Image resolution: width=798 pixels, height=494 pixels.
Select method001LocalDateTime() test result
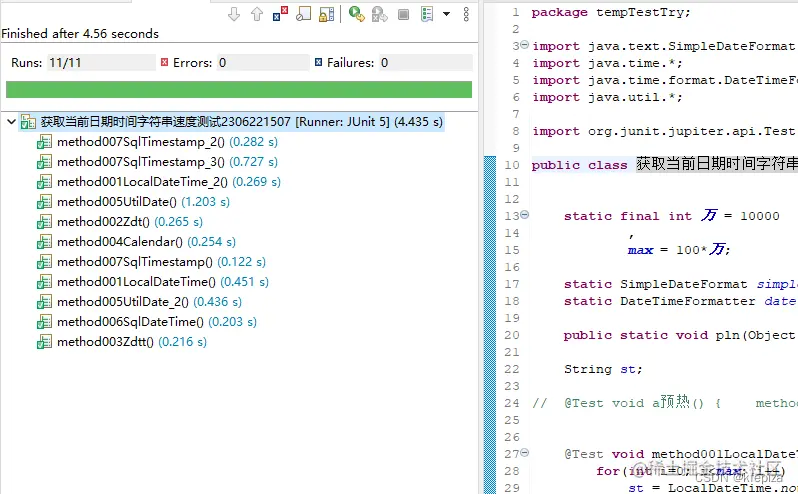point(163,282)
